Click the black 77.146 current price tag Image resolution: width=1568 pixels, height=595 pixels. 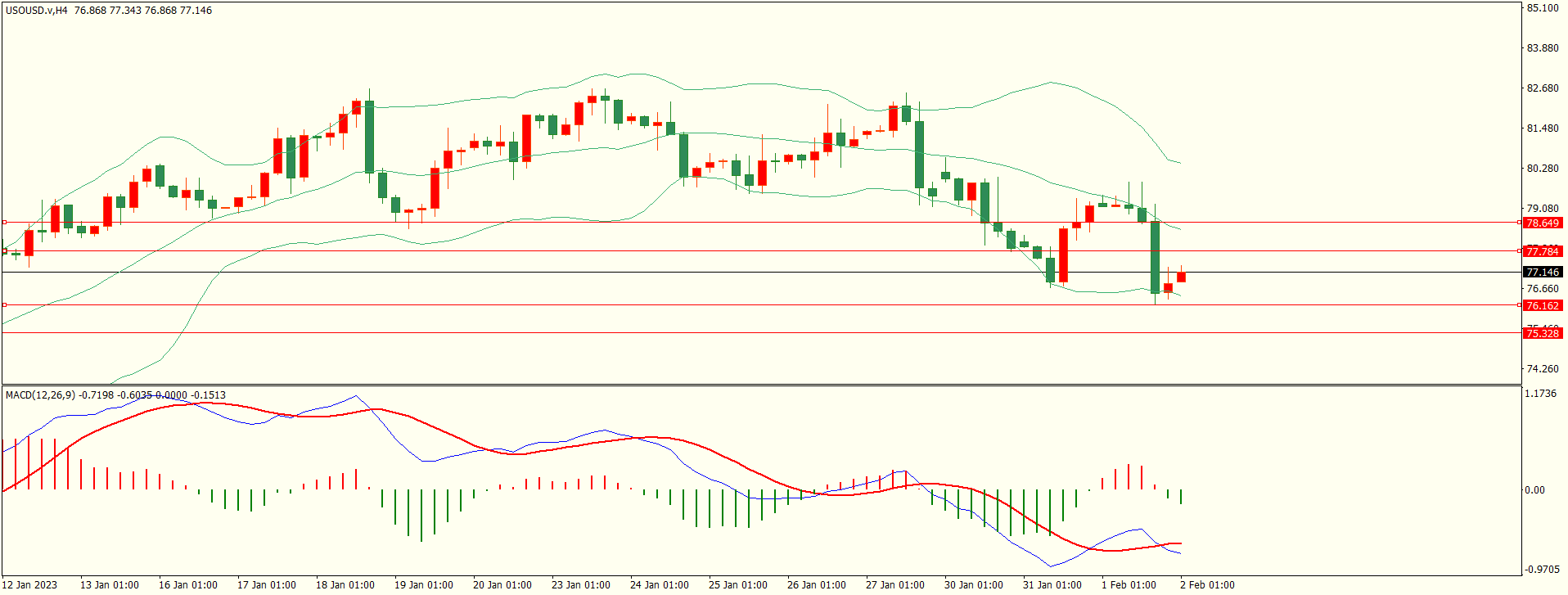pyautogui.click(x=1542, y=272)
